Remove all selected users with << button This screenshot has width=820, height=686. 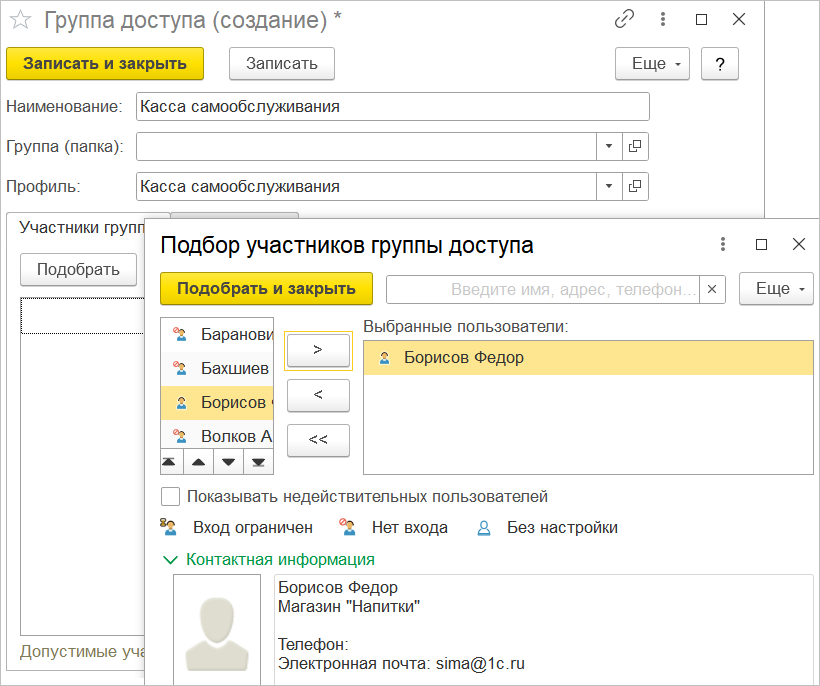point(318,439)
